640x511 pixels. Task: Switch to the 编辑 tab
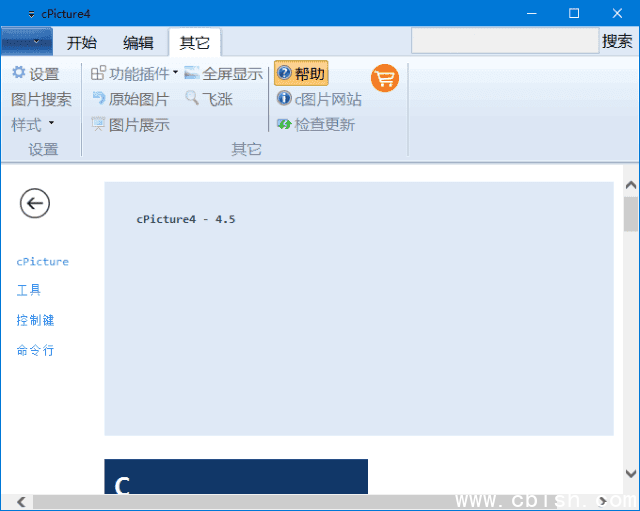[138, 42]
